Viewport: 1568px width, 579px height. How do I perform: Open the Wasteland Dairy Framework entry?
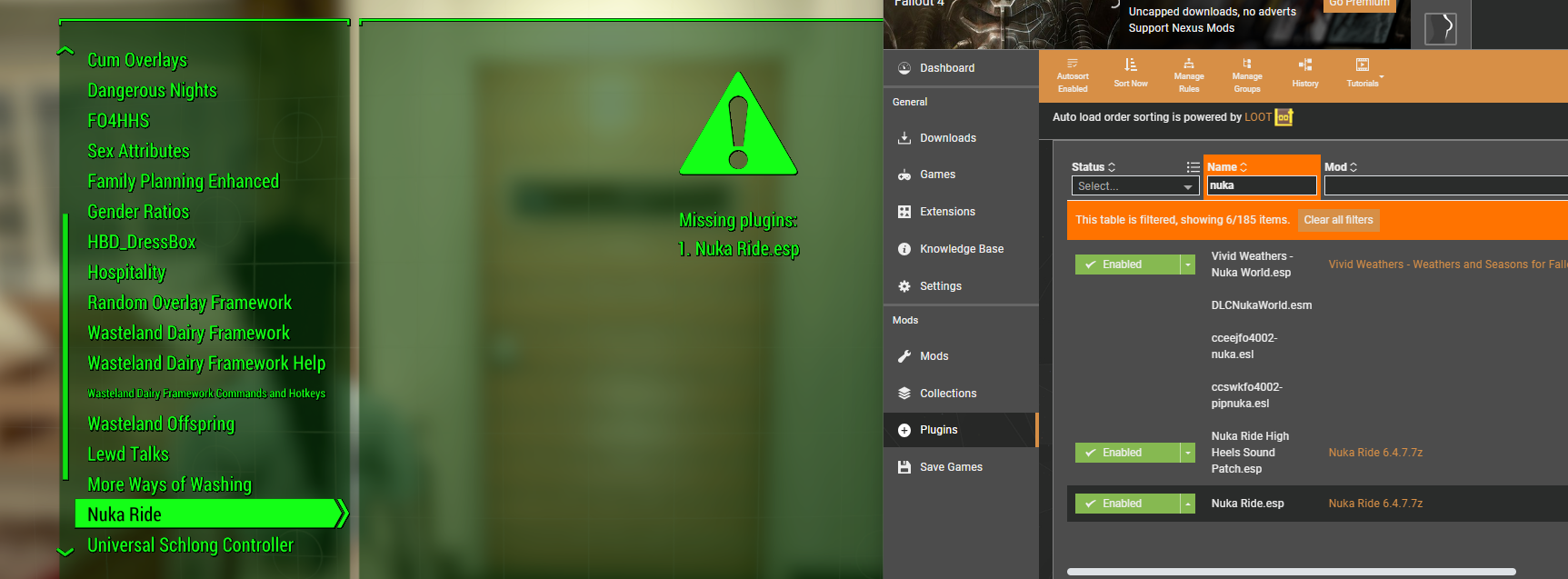point(188,333)
